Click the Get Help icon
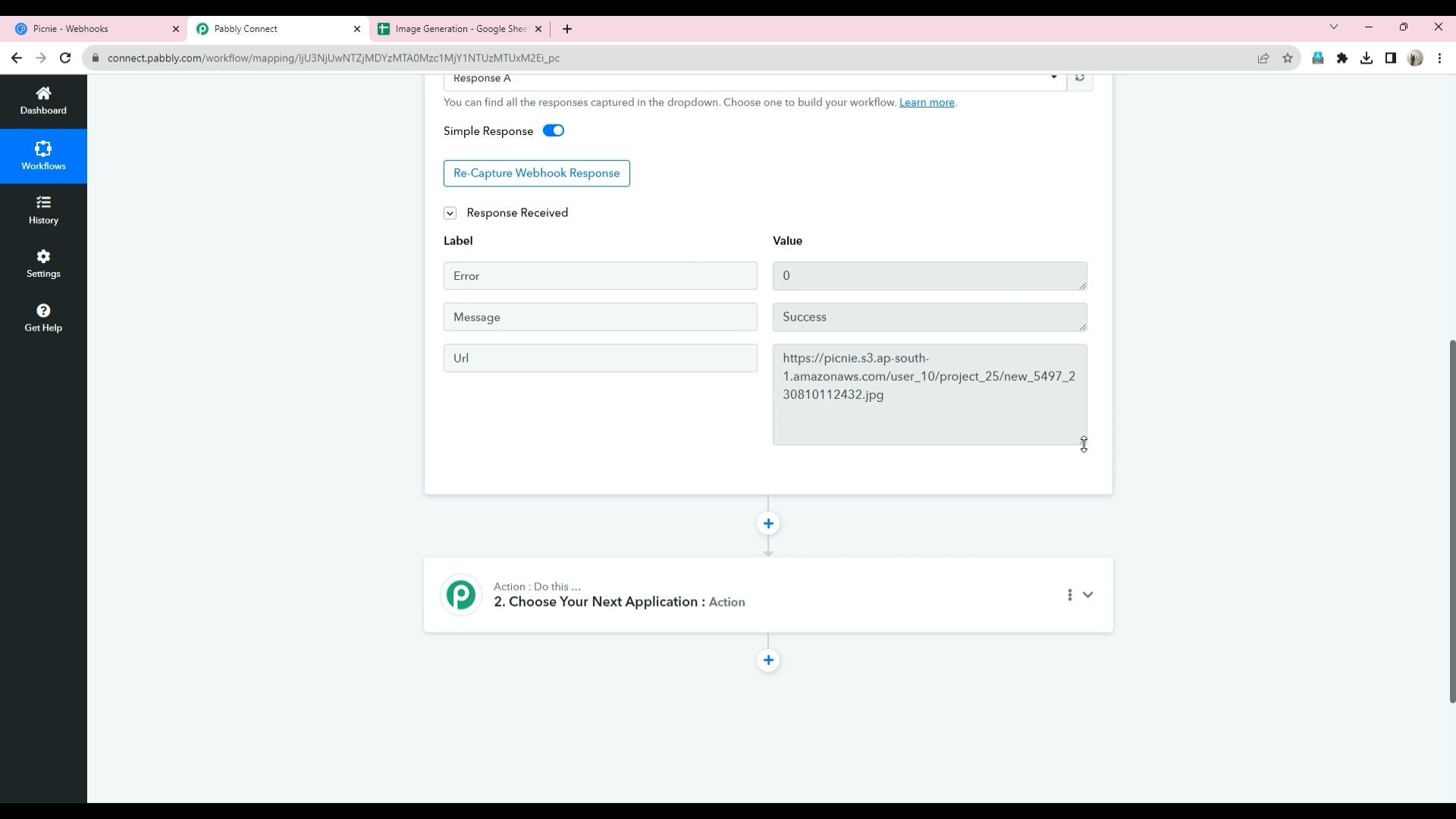1456x819 pixels. coord(43,312)
